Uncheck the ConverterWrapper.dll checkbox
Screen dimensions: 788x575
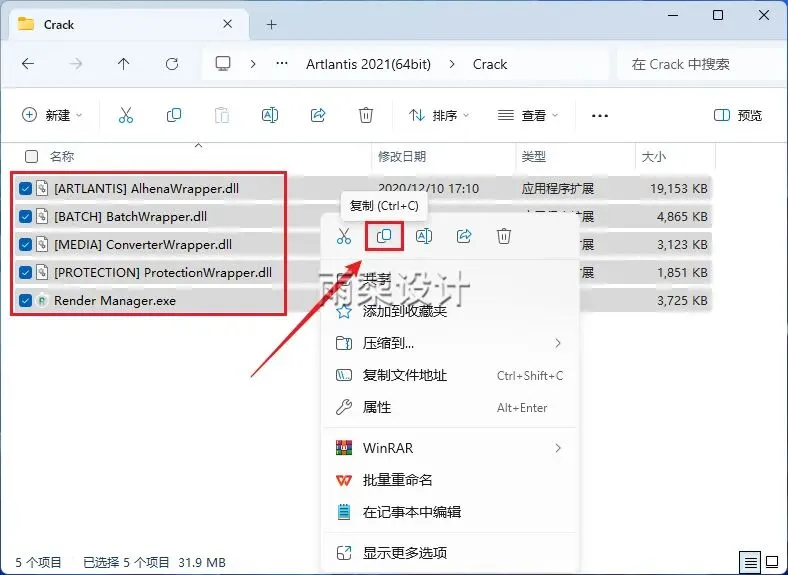click(25, 245)
